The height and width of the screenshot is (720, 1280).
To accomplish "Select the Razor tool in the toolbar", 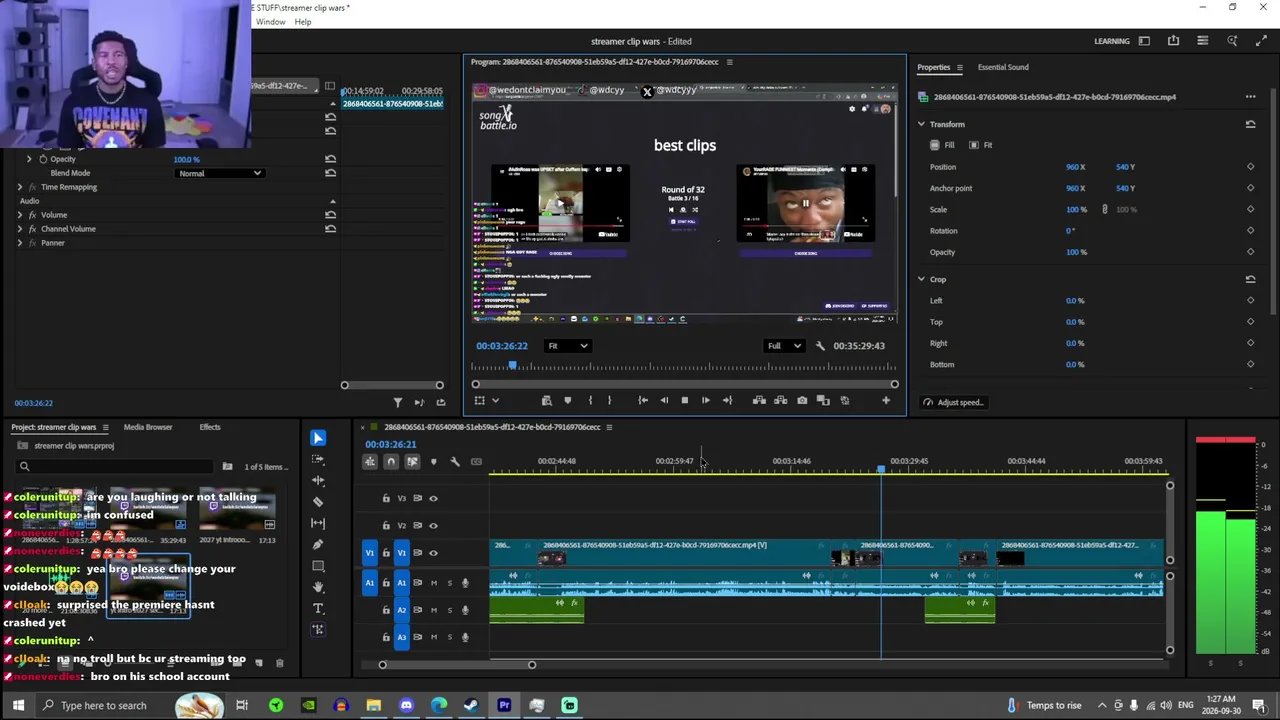I will point(318,502).
